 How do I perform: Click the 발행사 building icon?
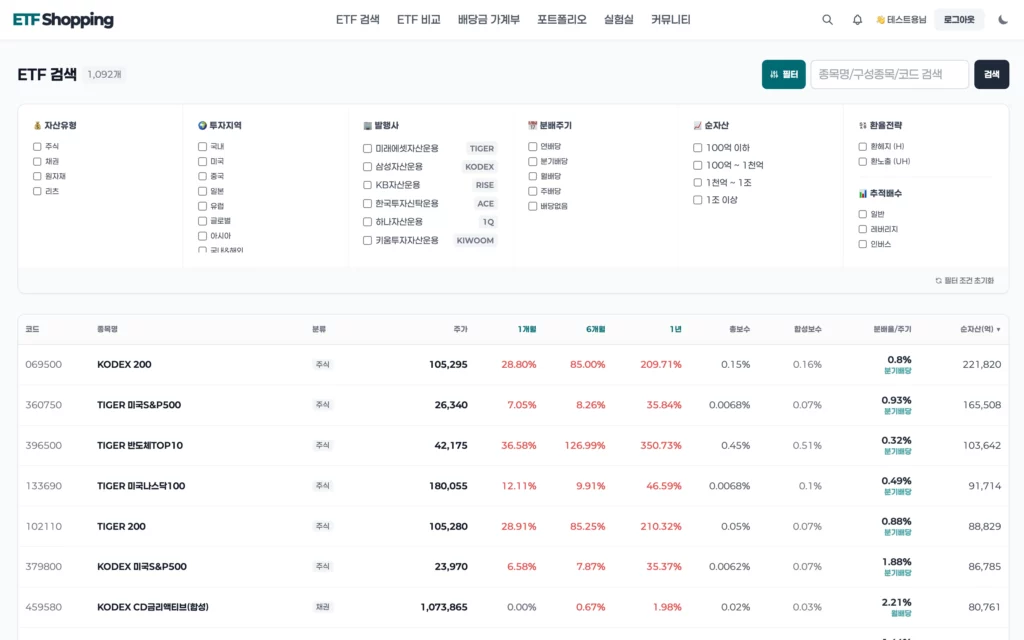368,125
